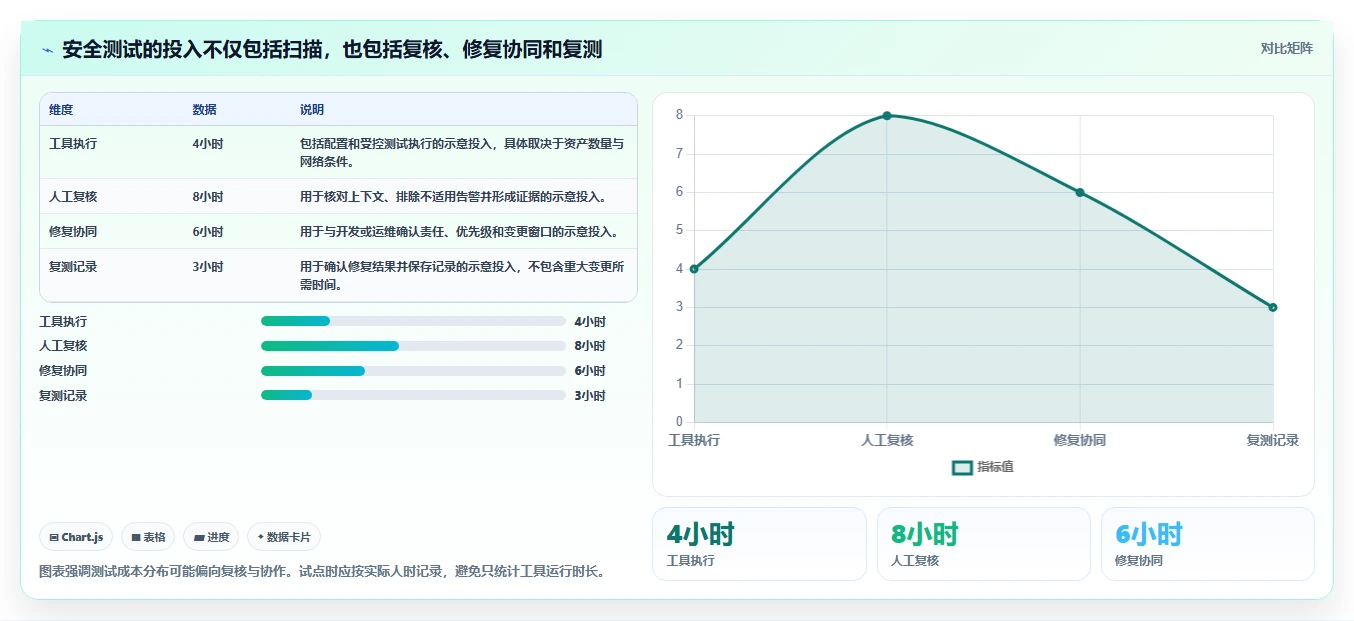This screenshot has height=621, width=1354.
Task: Click the y-axis value 8 on chart
Action: (679, 115)
